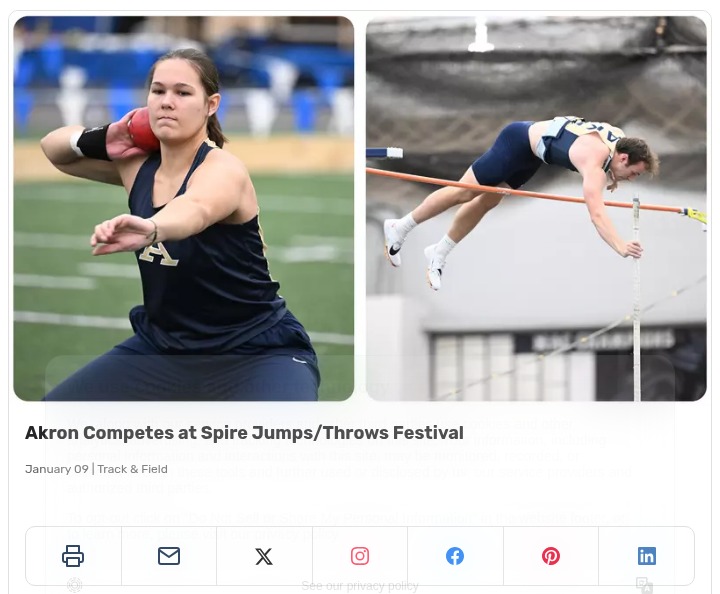Share the article on LinkedIn

pos(647,556)
